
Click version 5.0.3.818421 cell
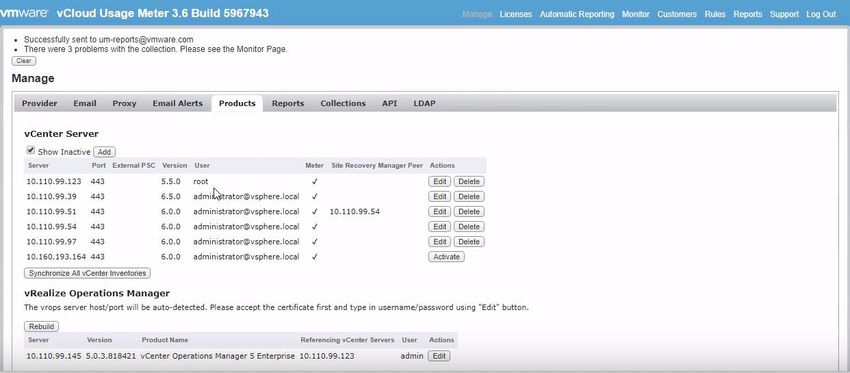pos(111,356)
